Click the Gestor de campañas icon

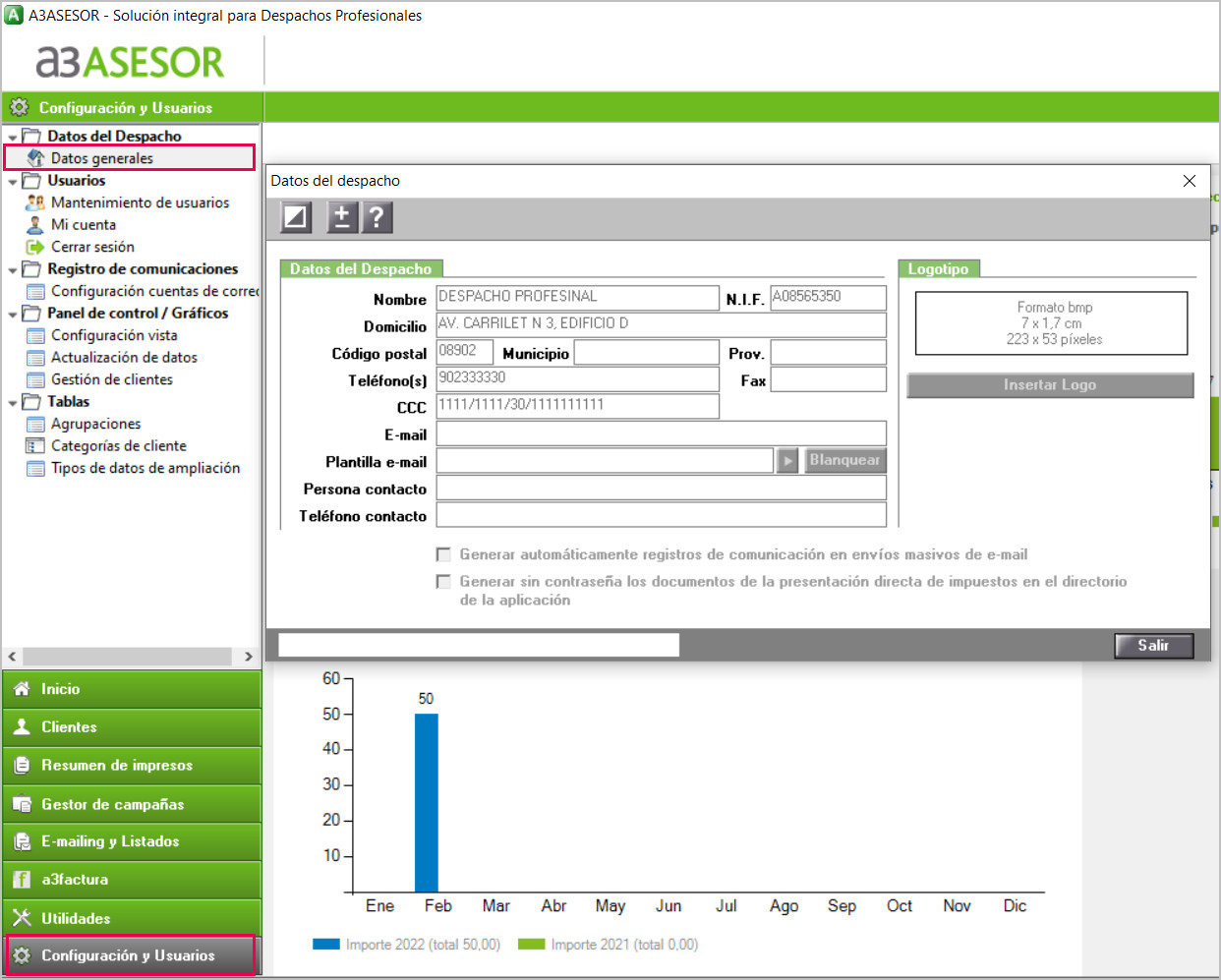pos(22,804)
